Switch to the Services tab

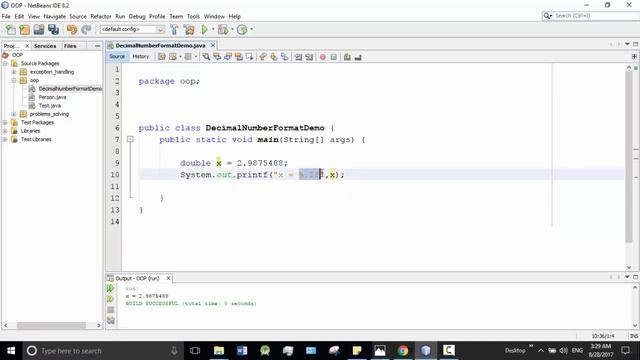click(45, 46)
